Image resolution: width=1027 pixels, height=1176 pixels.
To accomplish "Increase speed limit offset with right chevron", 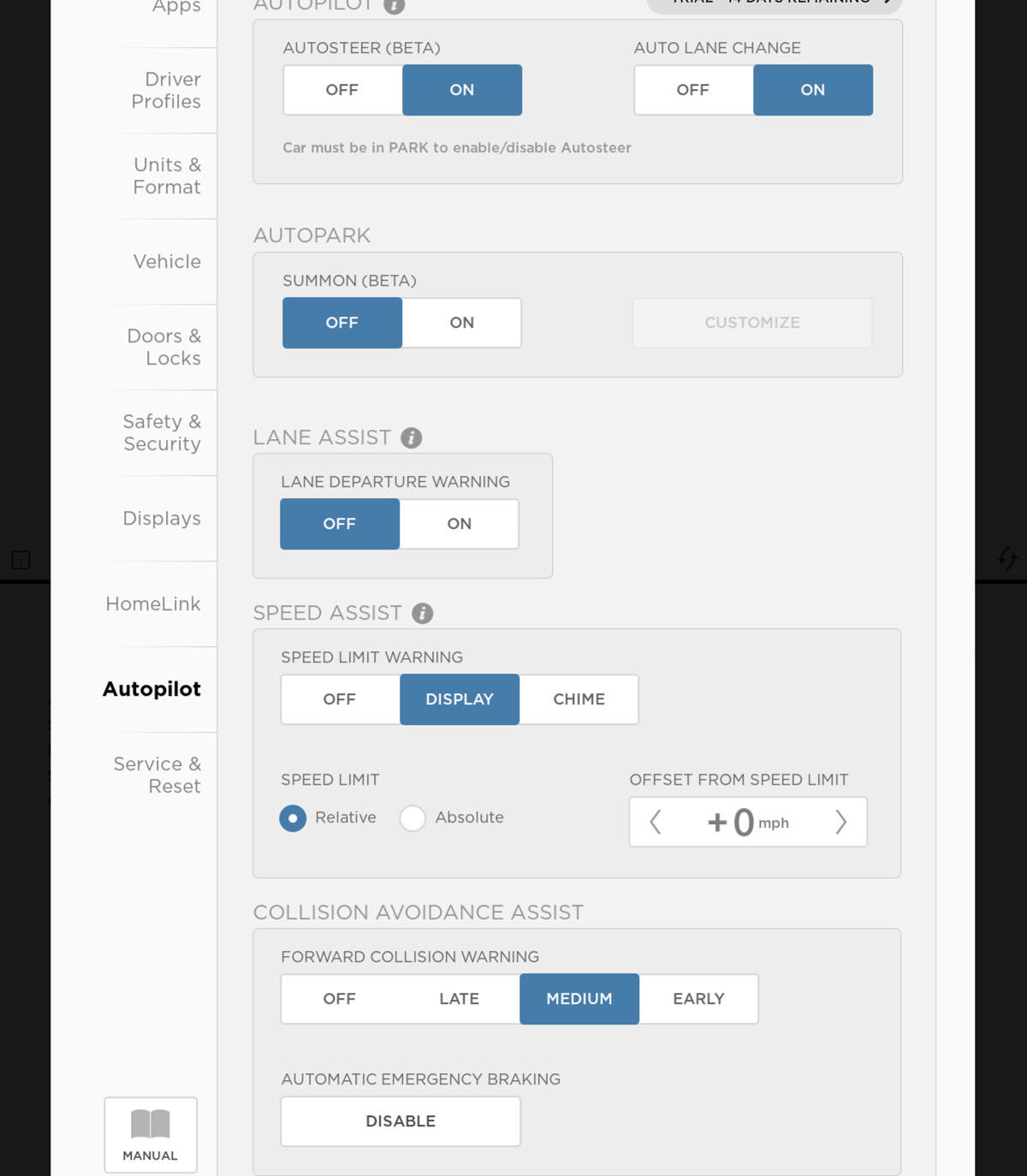I will click(840, 823).
